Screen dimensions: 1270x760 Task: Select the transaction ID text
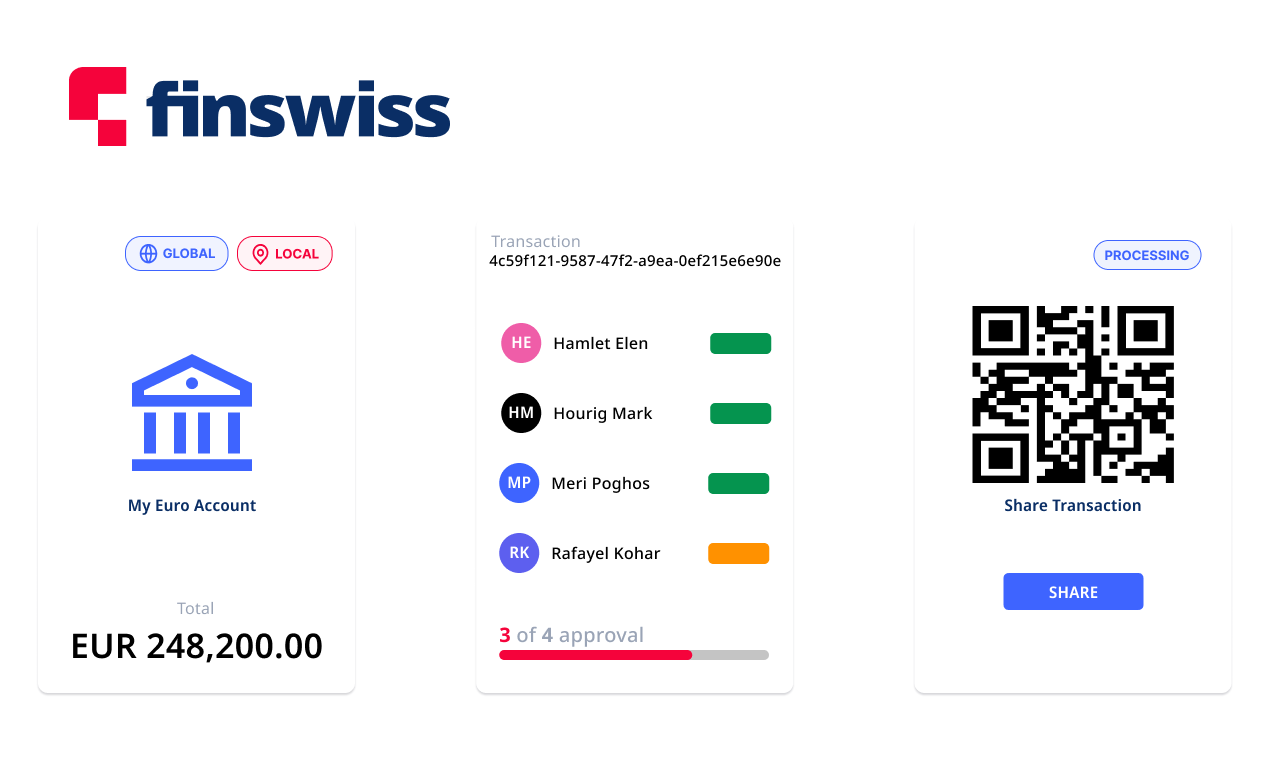coord(635,261)
